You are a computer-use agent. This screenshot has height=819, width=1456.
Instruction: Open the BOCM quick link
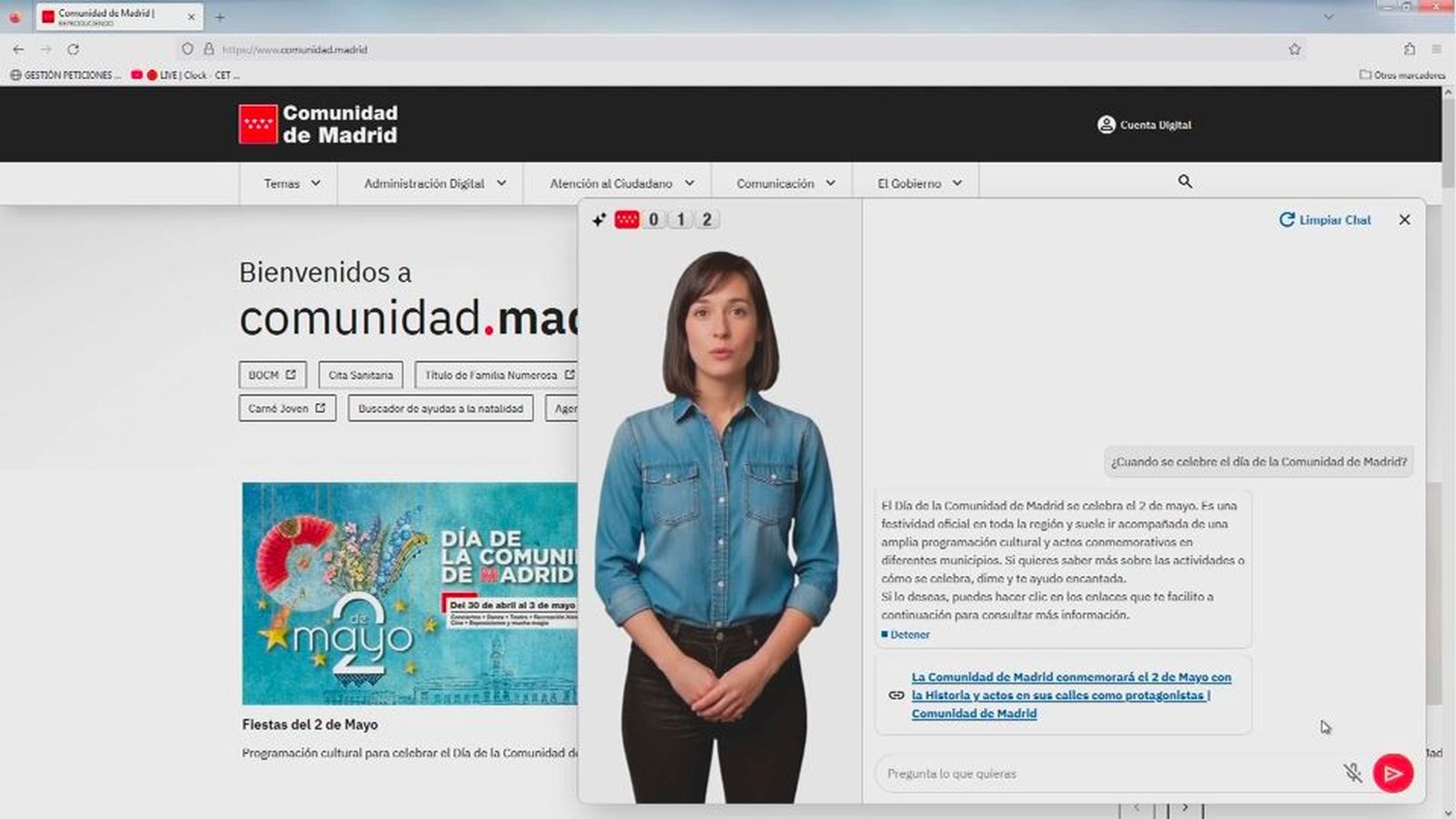point(272,375)
